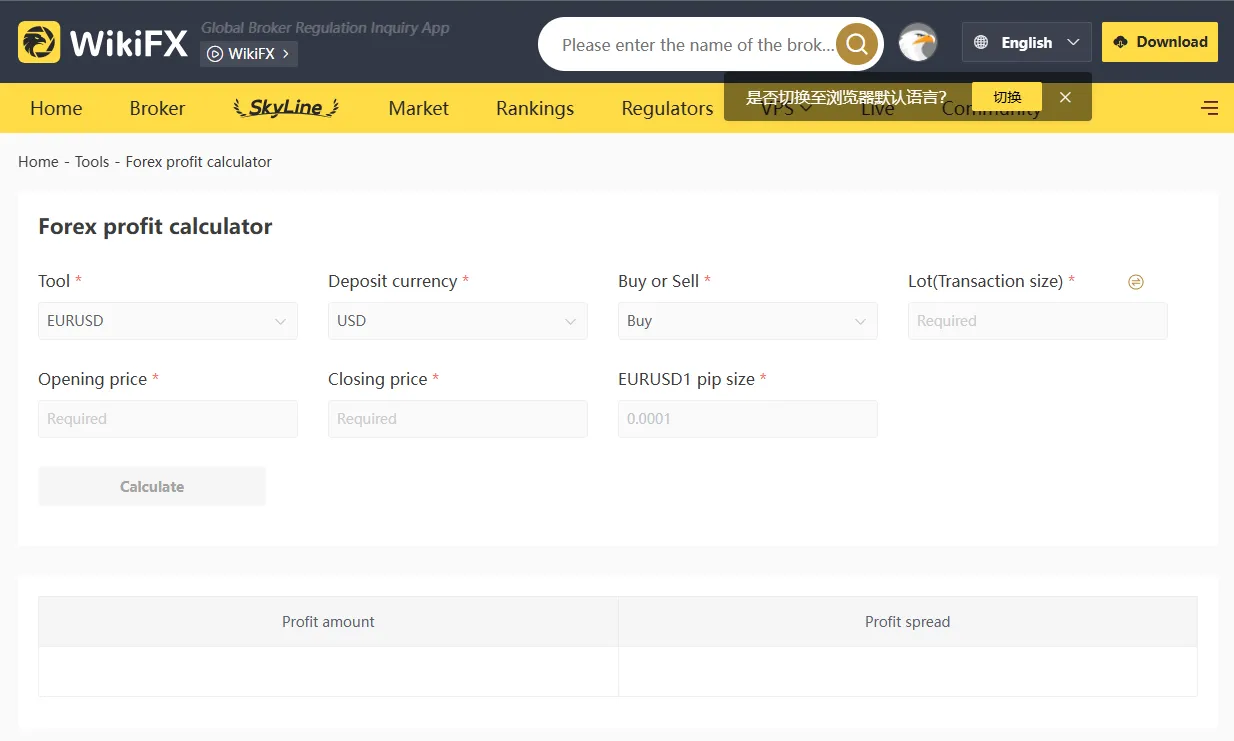The image size is (1234, 741).
Task: Dismiss the language switch prompt
Action: [x=1065, y=97]
